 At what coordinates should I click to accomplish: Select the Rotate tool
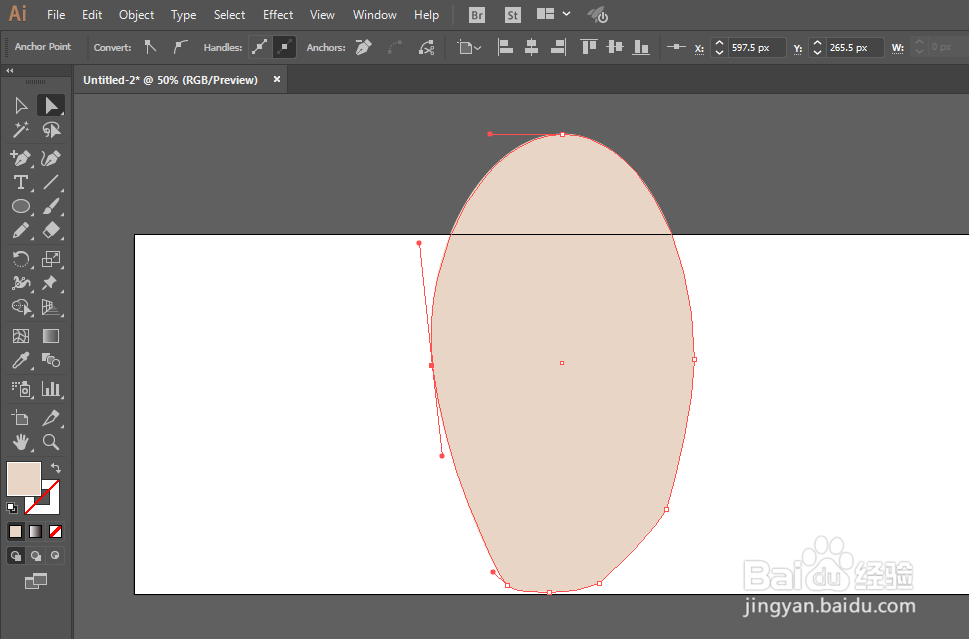21,258
